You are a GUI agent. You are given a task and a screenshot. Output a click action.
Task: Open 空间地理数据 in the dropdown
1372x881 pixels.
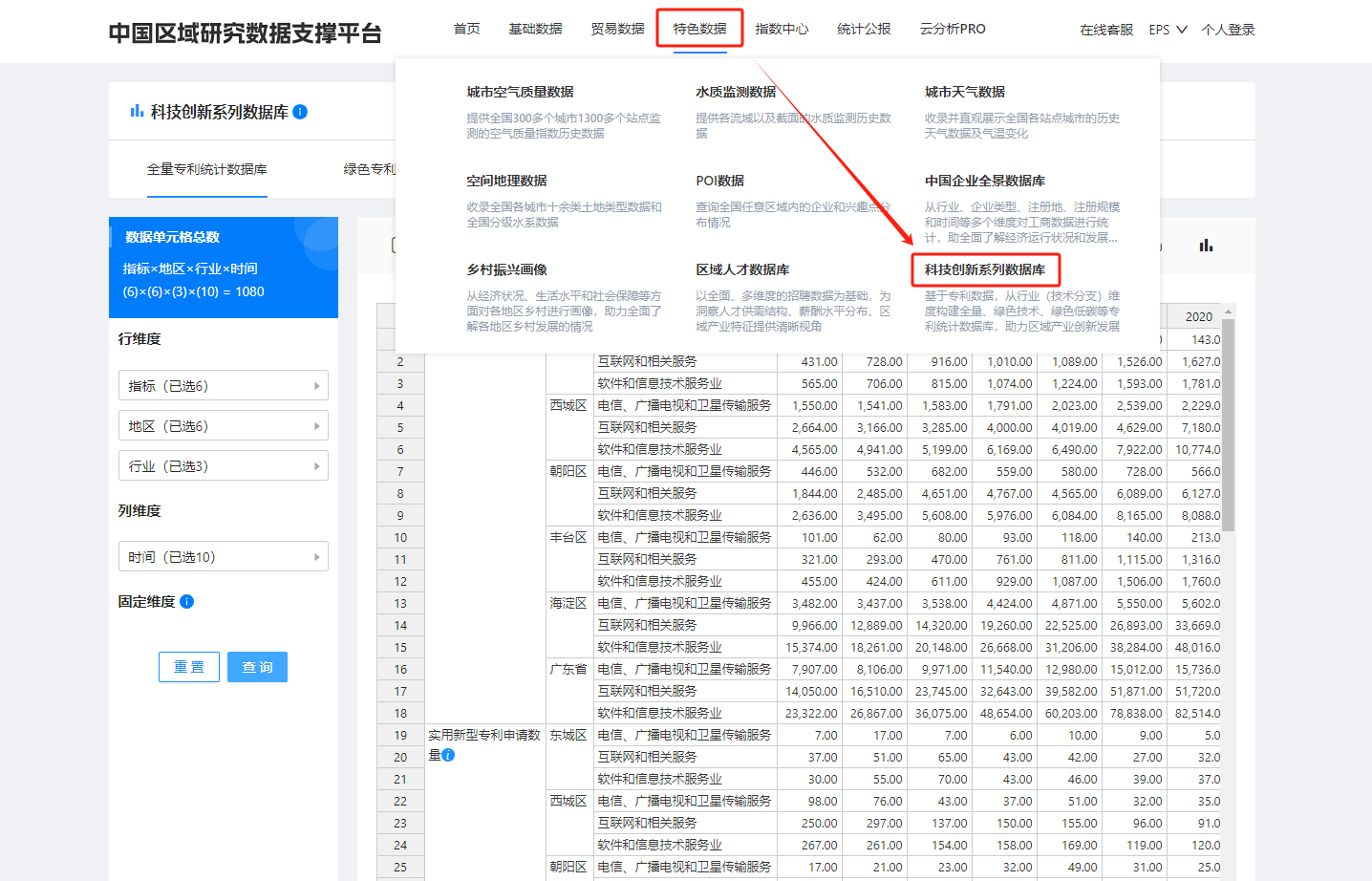pos(507,181)
